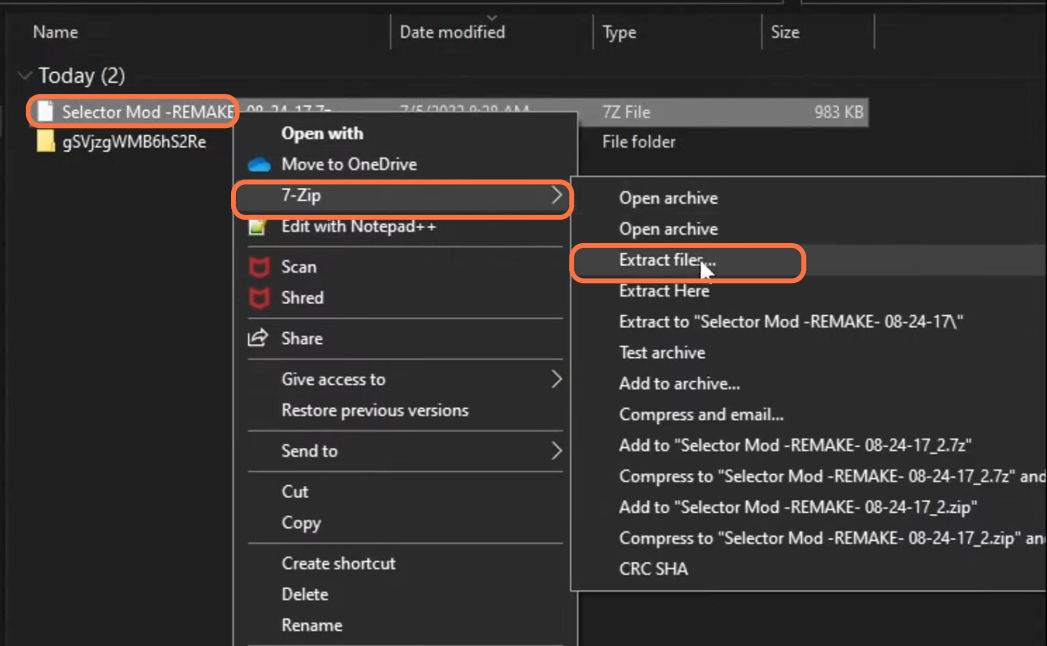This screenshot has width=1047, height=646.
Task: Choose Edit with Notepad++
Action: (359, 226)
